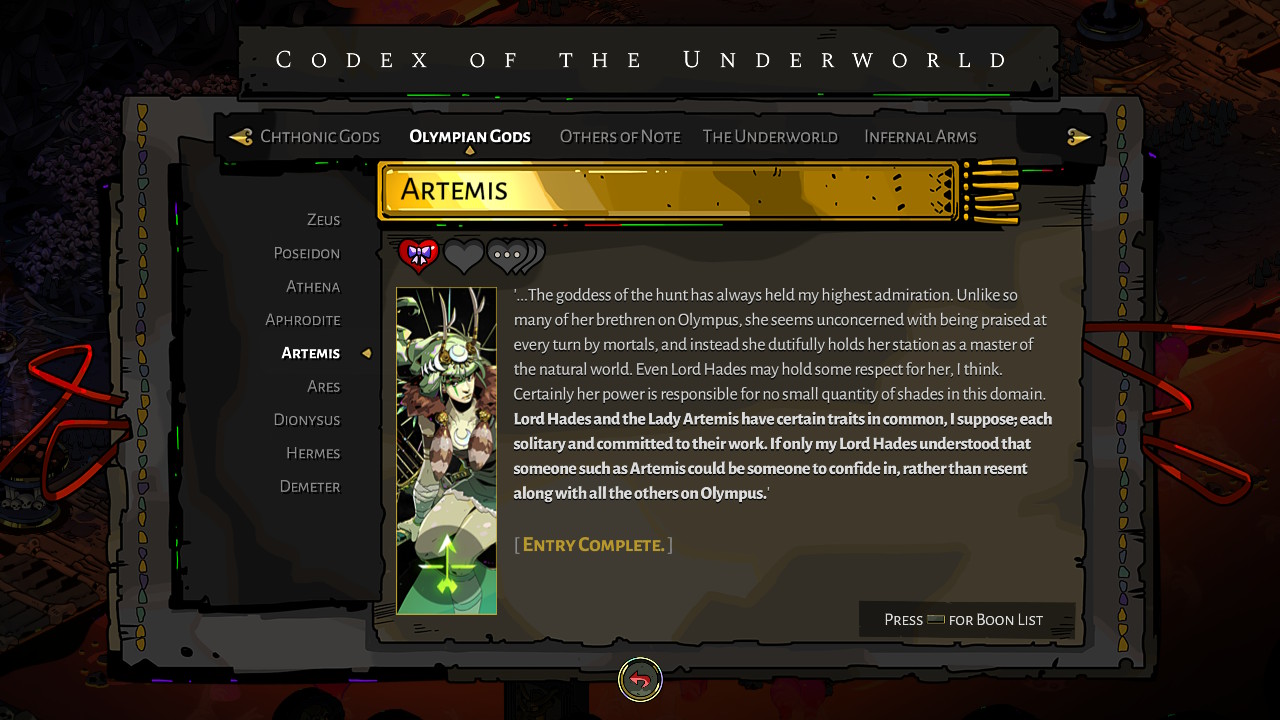Select Dionysus entry
The image size is (1280, 720).
coord(307,420)
